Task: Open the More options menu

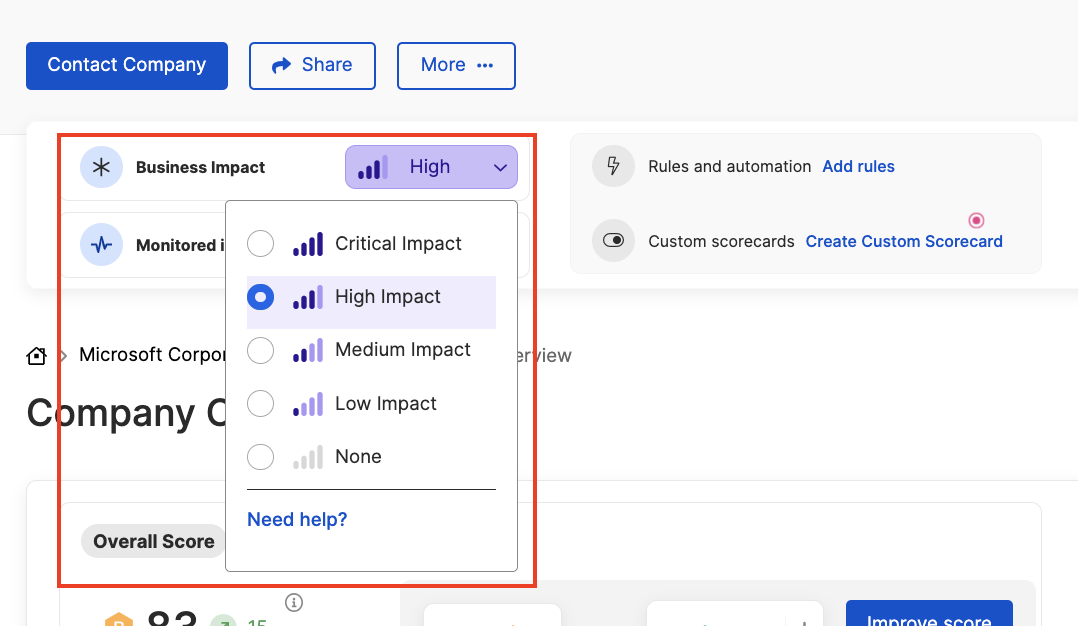Action: click(x=456, y=65)
